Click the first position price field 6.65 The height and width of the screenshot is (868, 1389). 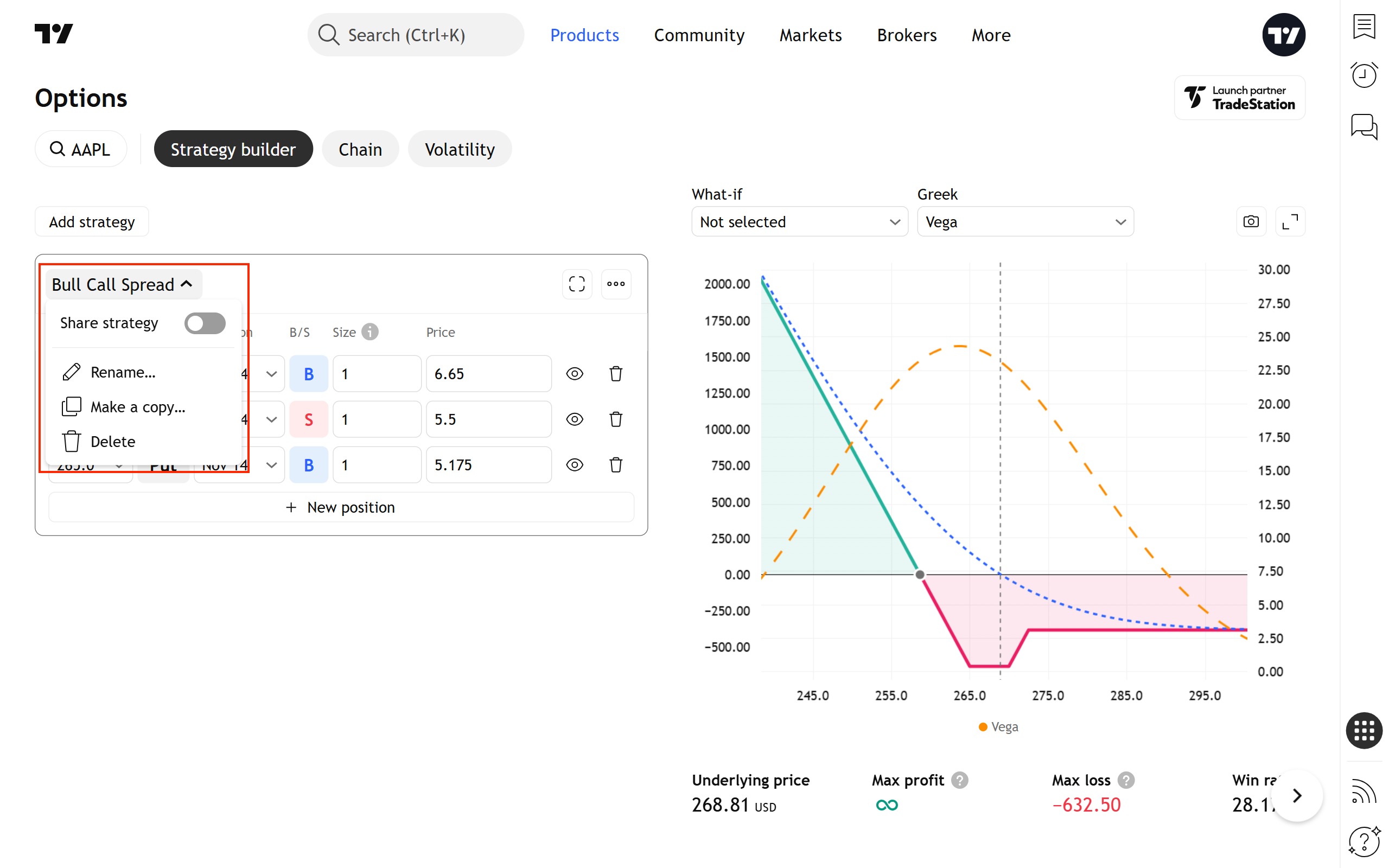pos(488,374)
